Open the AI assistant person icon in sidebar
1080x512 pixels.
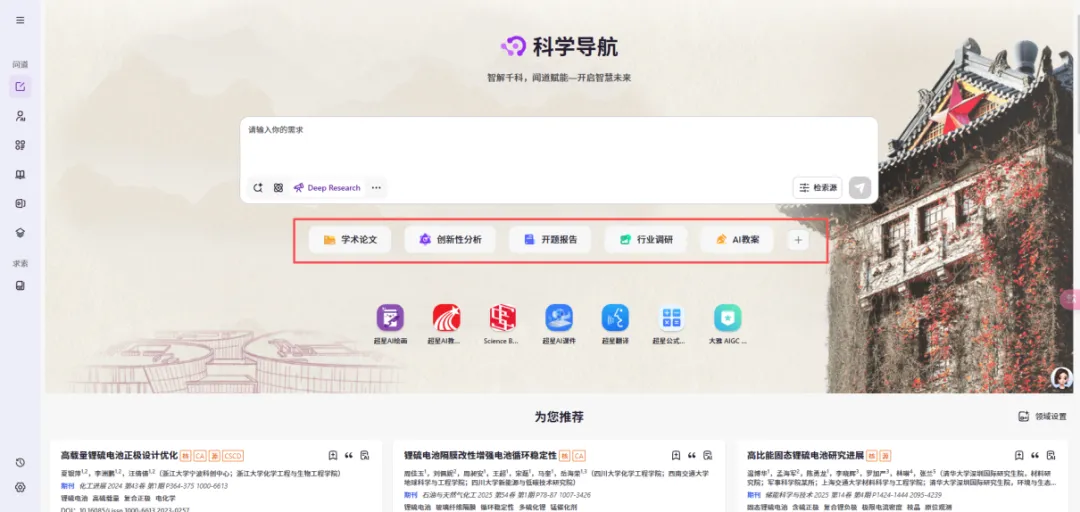[x=20, y=116]
